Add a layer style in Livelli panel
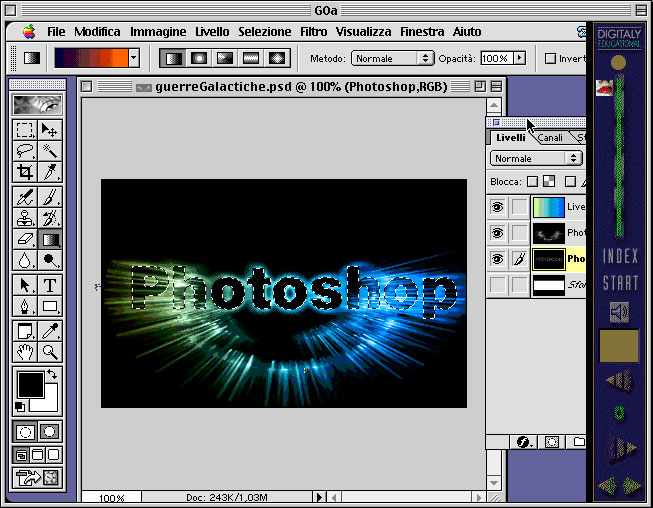Screen dimensions: 653x508 click(x=524, y=442)
